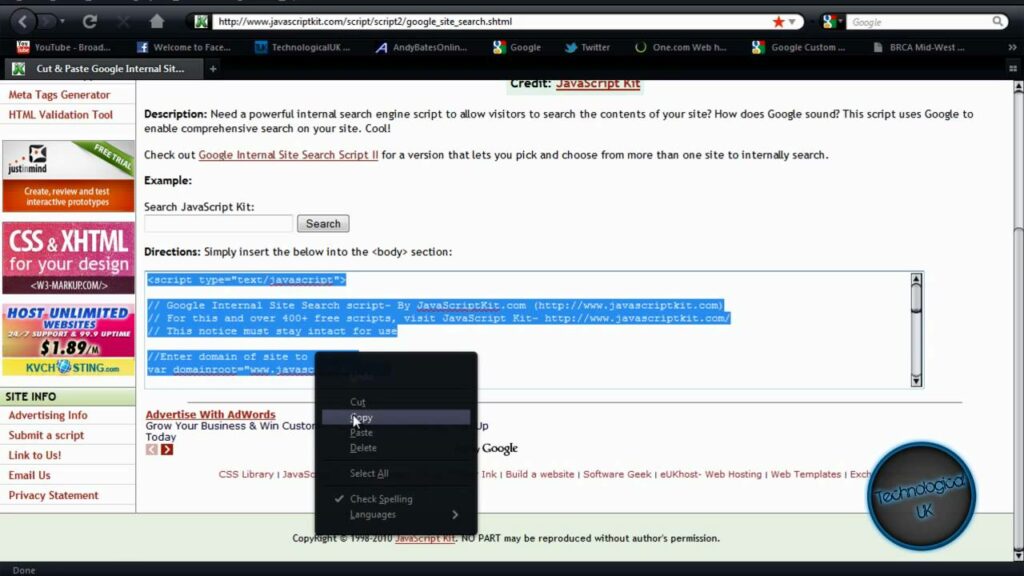Stop loading with the X icon

point(123,22)
